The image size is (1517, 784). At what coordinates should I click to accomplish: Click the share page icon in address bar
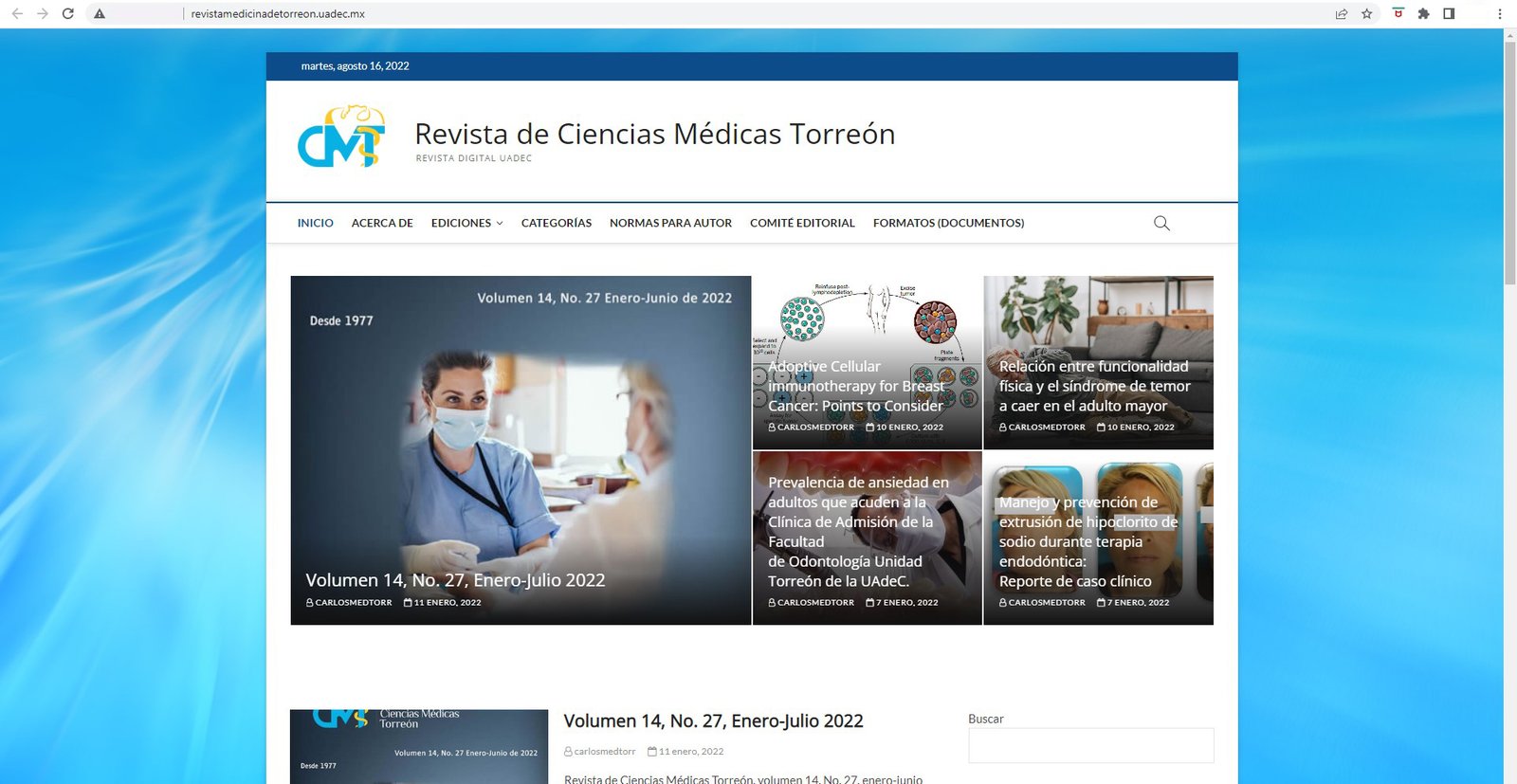pos(1341,14)
